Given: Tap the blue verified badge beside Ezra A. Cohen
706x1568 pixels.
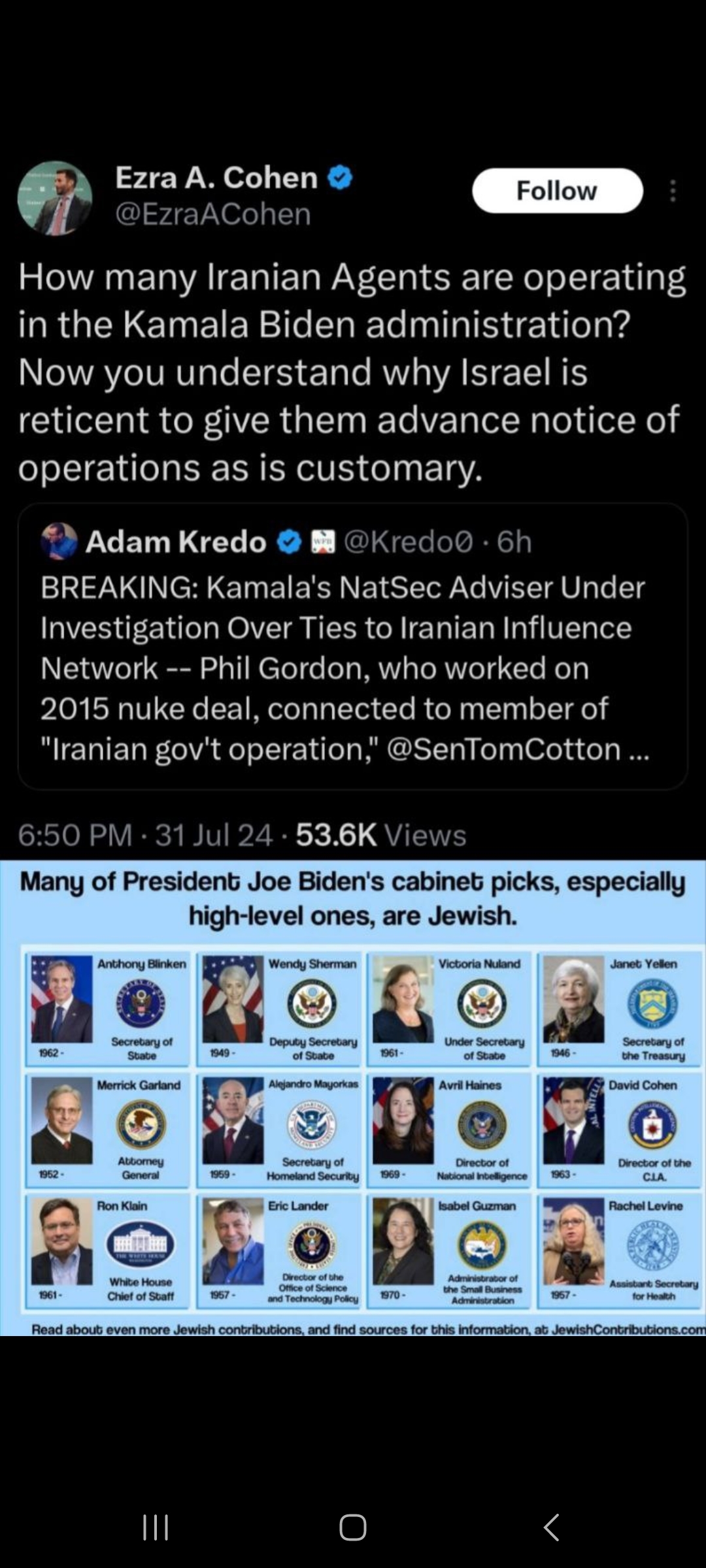Looking at the screenshot, I should 340,177.
